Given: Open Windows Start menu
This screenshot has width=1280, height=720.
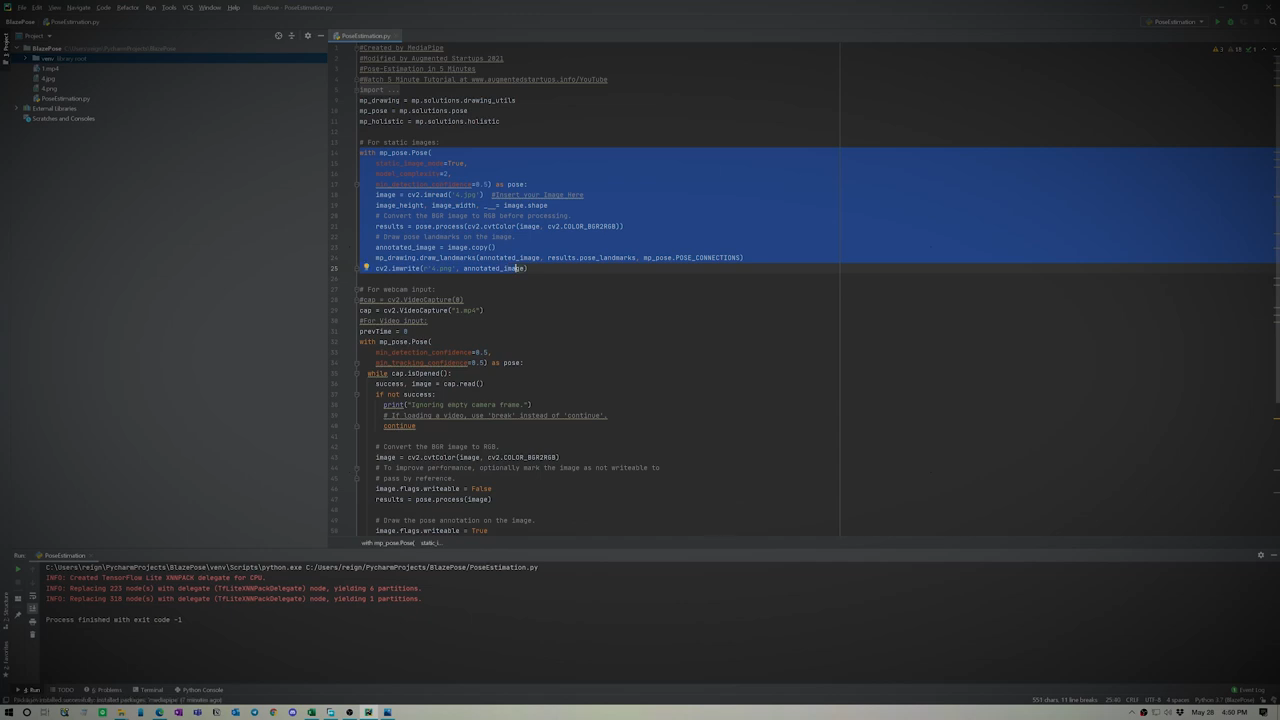Looking at the screenshot, I should pyautogui.click(x=7, y=713).
